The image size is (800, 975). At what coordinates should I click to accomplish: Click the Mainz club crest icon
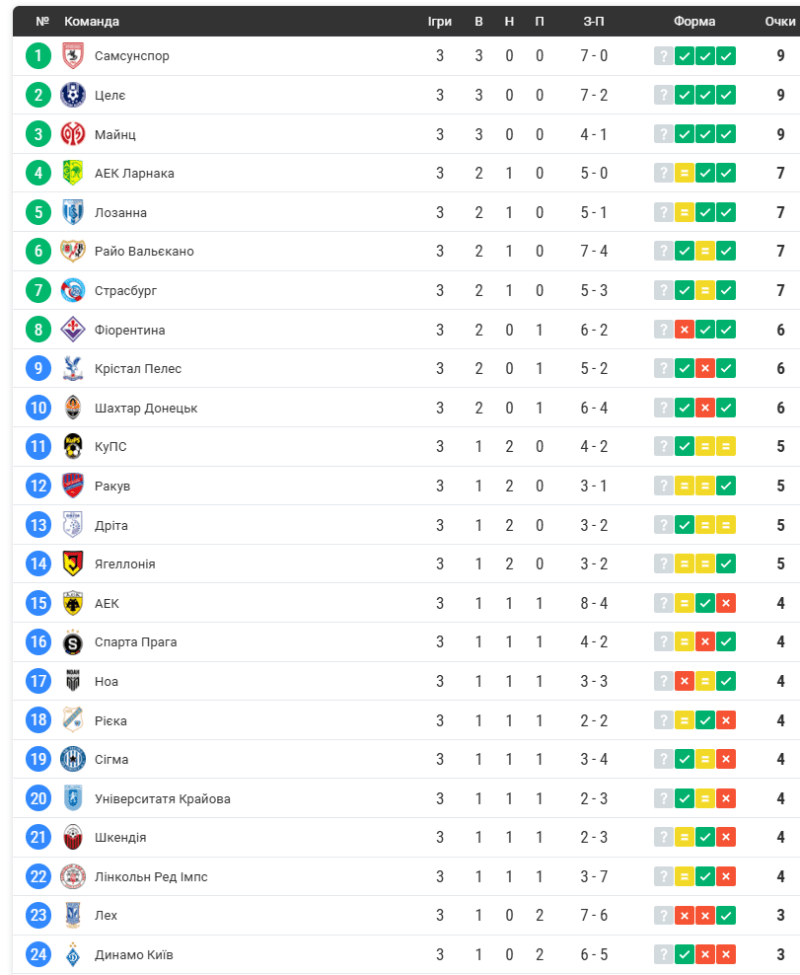click(73, 134)
